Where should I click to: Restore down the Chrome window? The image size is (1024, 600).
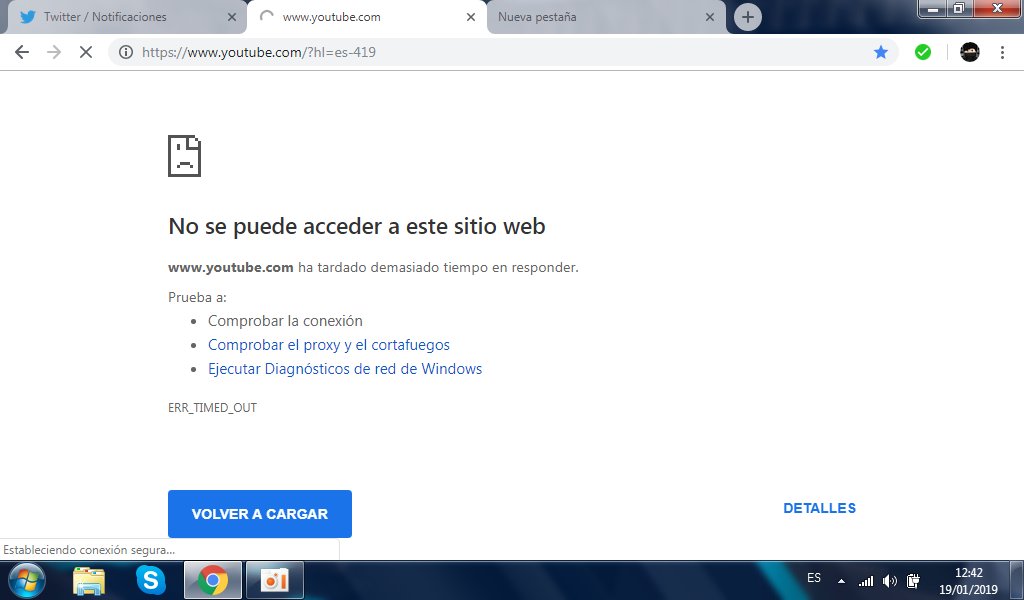959,8
